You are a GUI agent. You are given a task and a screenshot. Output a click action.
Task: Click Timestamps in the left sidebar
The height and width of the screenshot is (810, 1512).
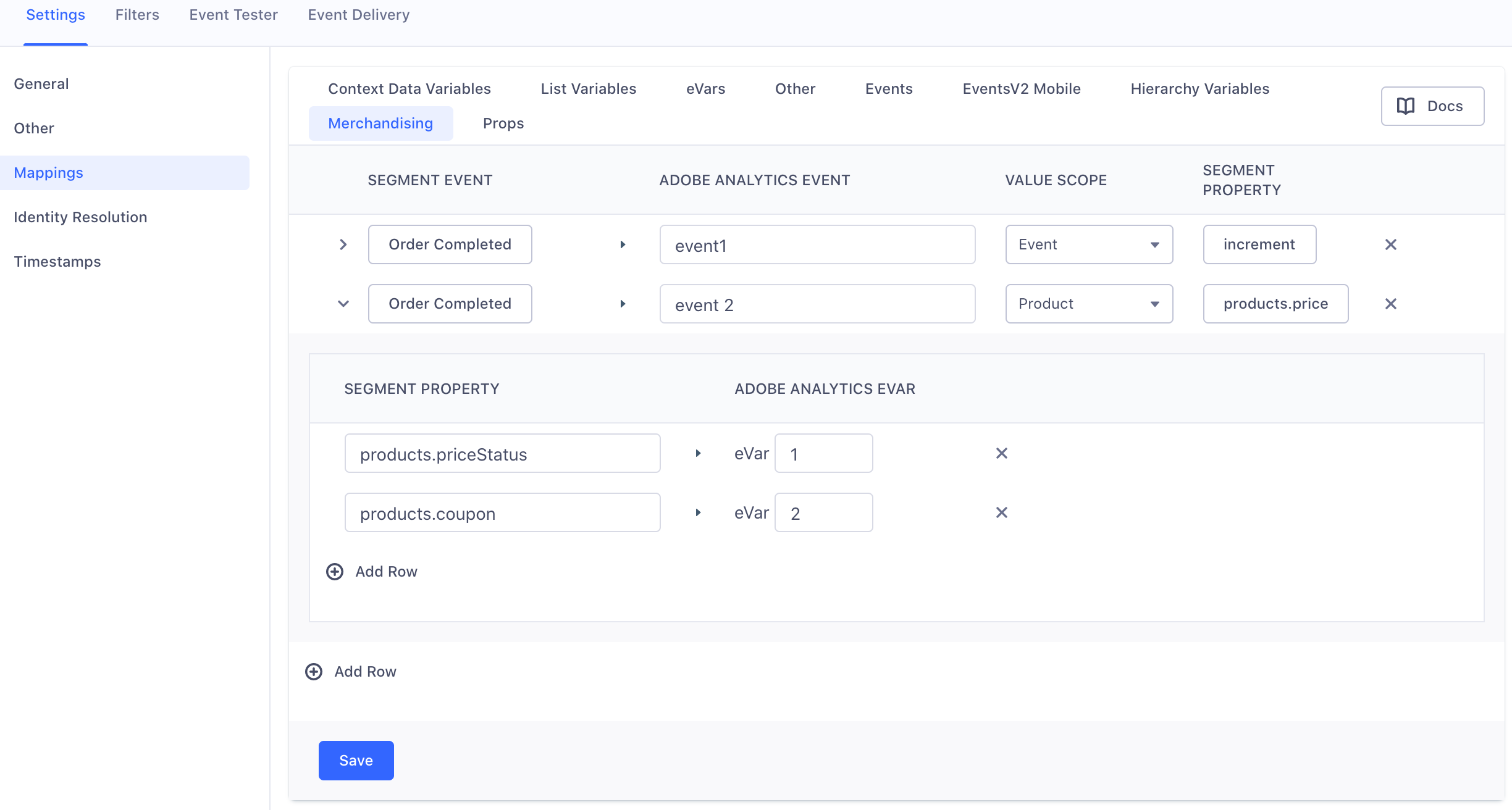click(57, 261)
